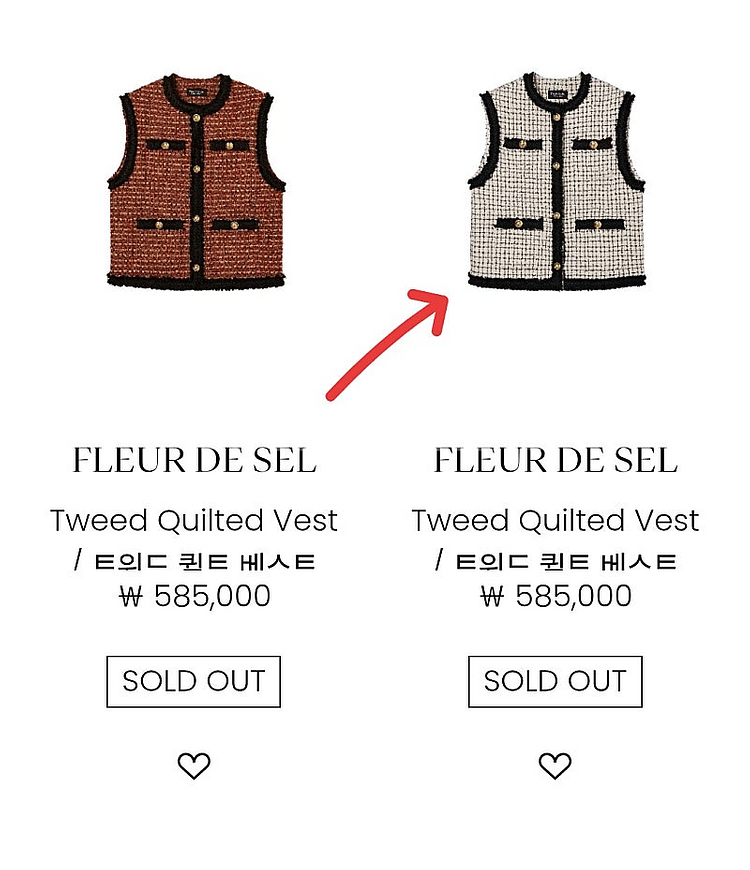Screen dimensions: 750x870
Task: Click the right Korean product name 트위드 퀼트 베스트
Action: (565, 562)
